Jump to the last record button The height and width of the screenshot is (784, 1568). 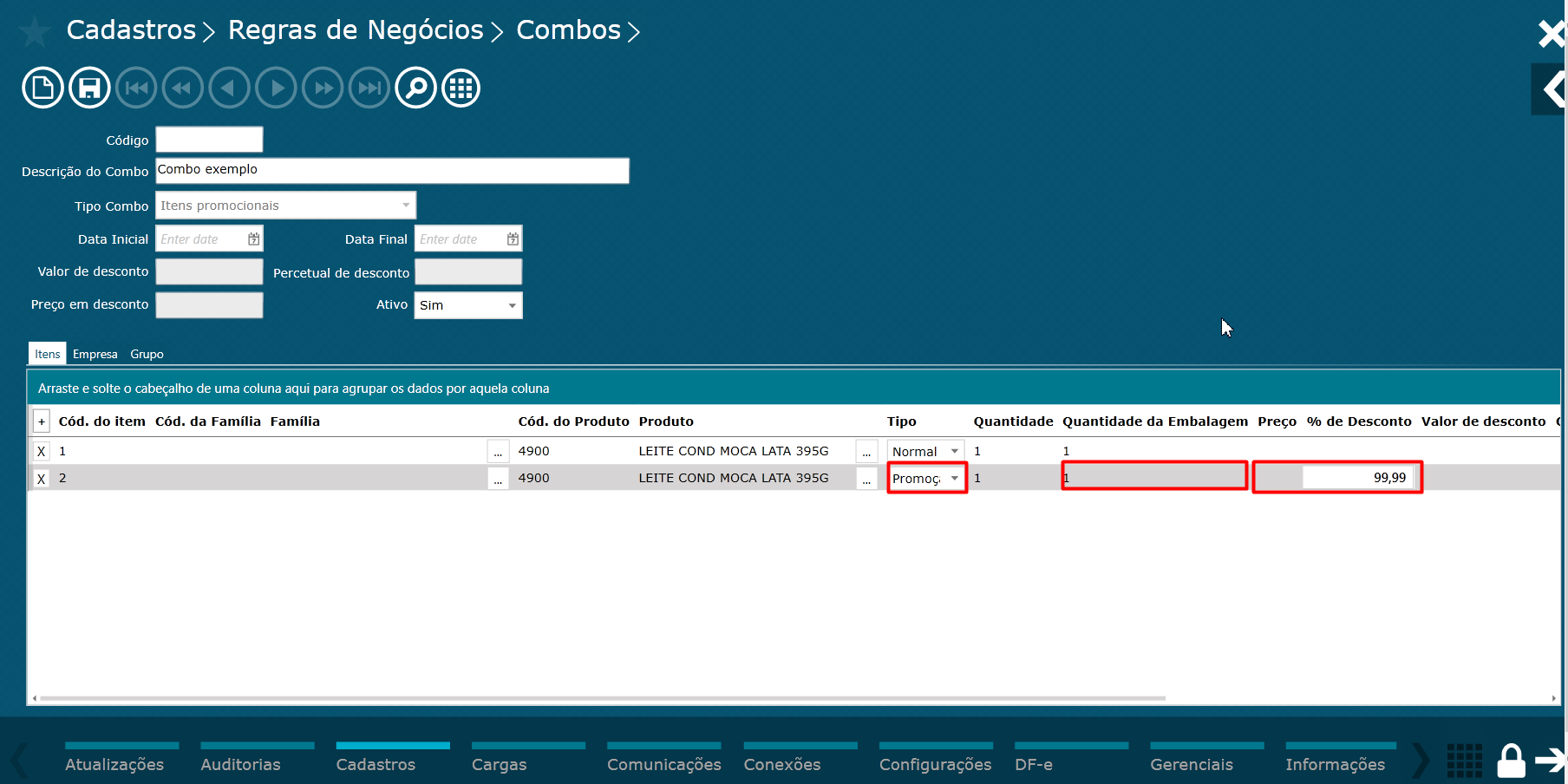click(369, 88)
